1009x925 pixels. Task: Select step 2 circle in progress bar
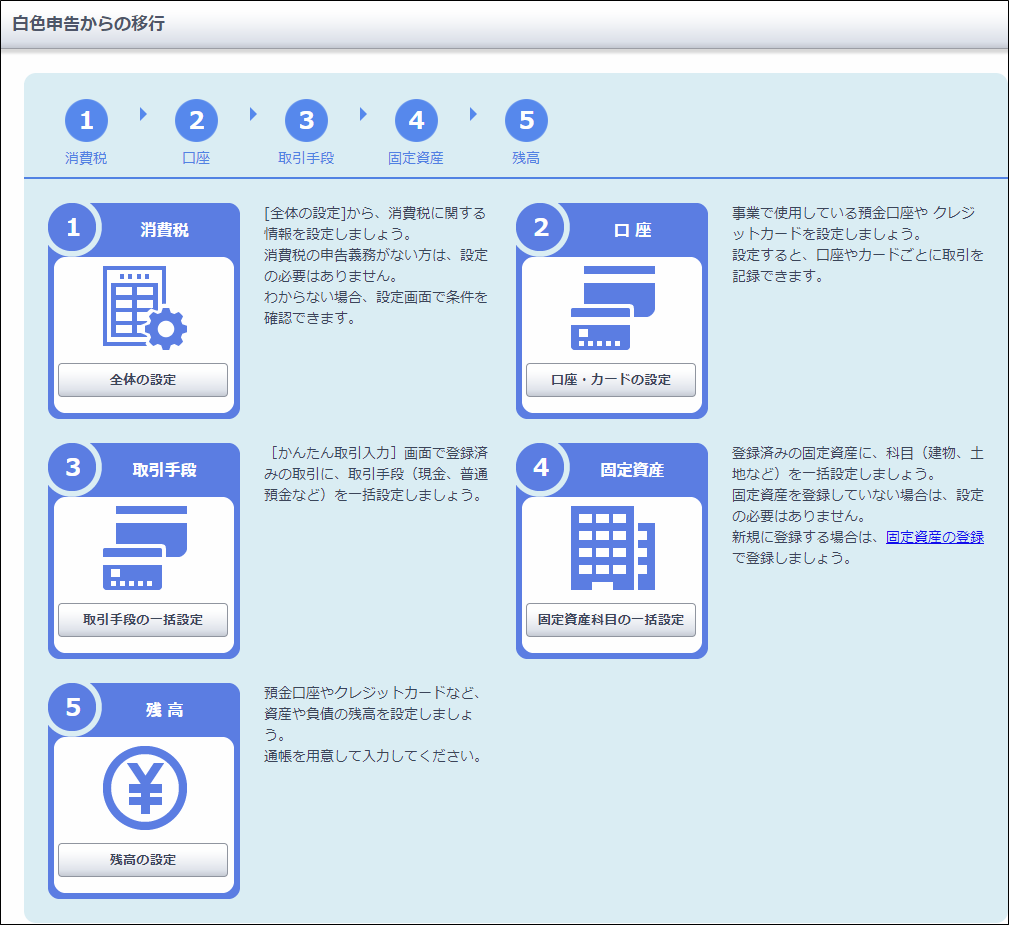(196, 122)
